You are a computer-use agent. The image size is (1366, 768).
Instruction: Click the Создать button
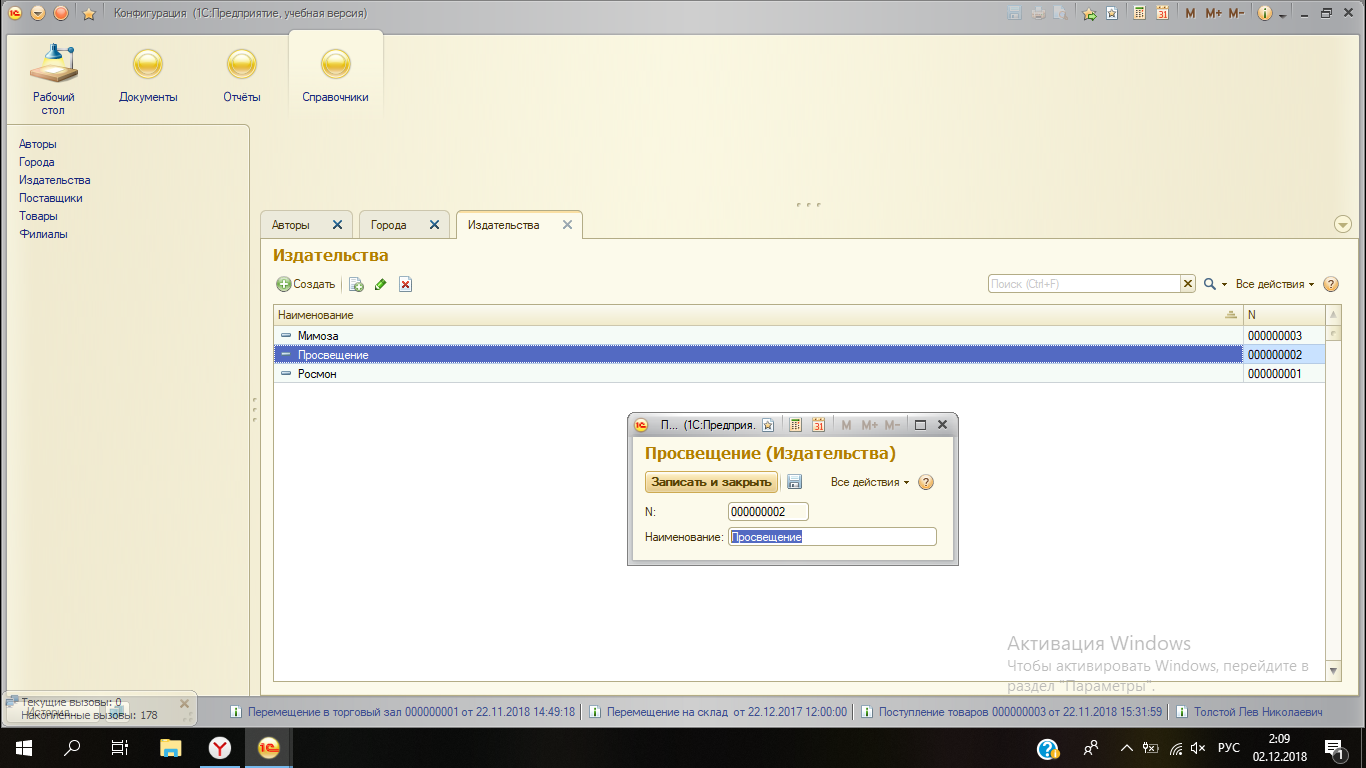click(x=306, y=284)
